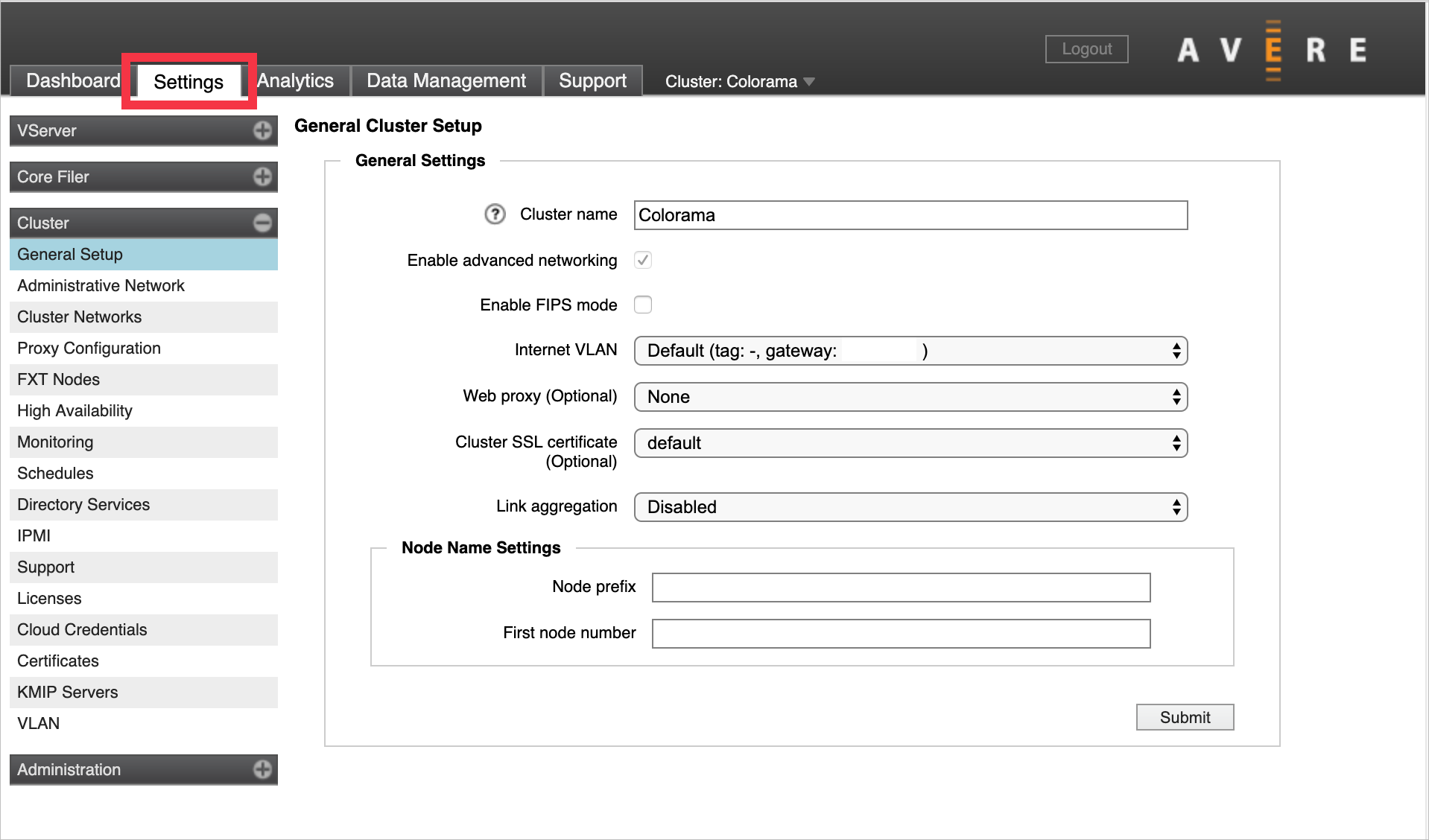Click the Administration section header
The image size is (1429, 840).
click(144, 769)
